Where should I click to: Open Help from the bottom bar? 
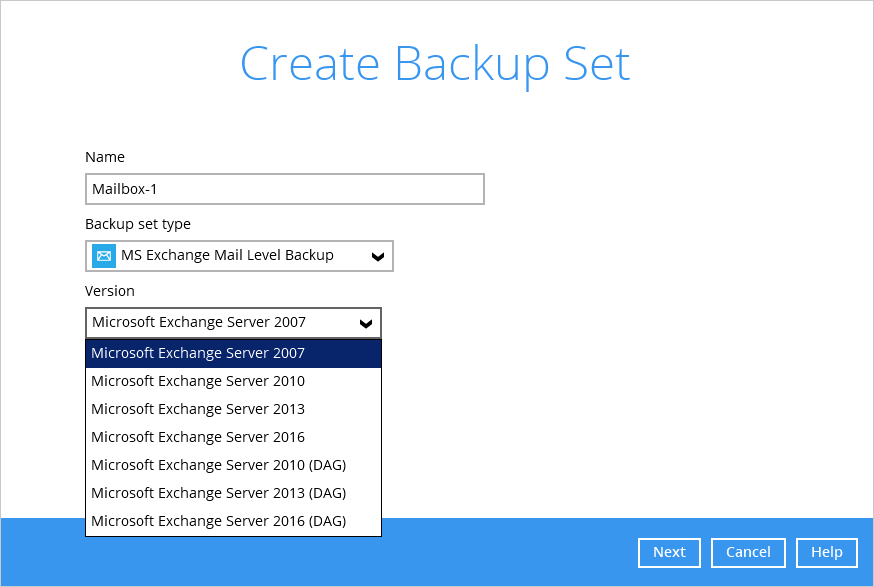tap(827, 552)
